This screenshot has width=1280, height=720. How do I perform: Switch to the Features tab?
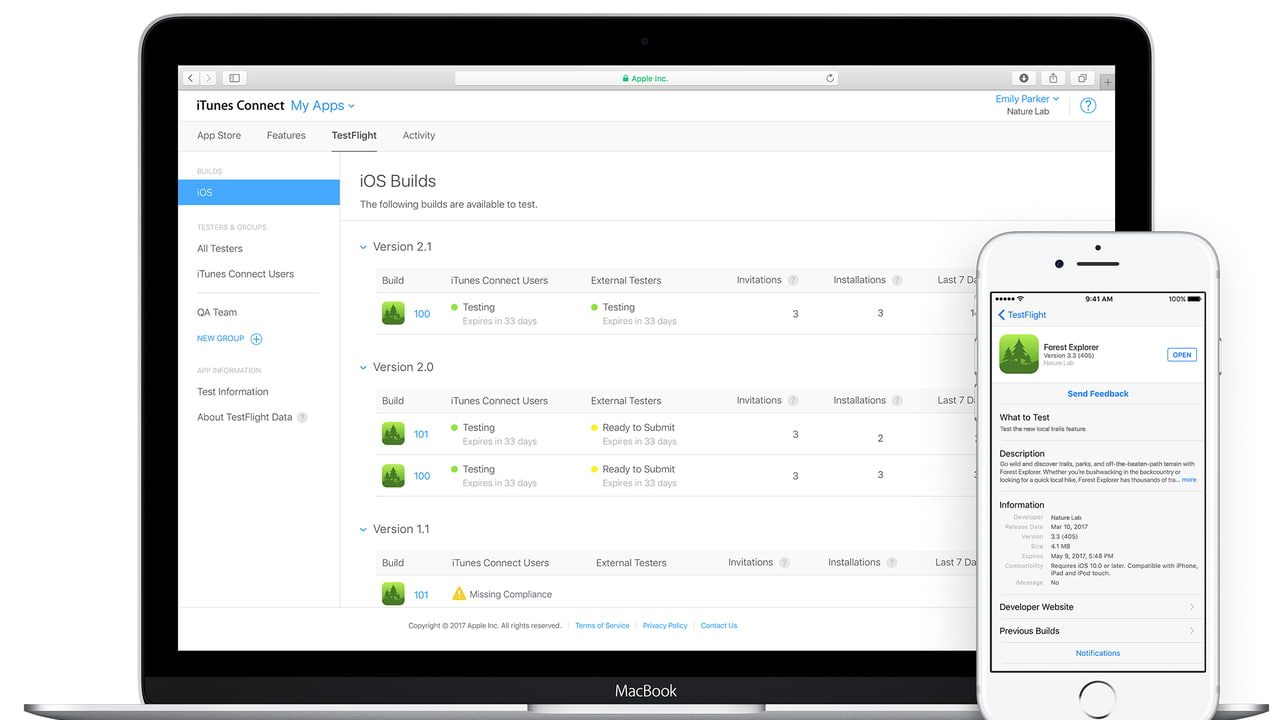point(286,136)
